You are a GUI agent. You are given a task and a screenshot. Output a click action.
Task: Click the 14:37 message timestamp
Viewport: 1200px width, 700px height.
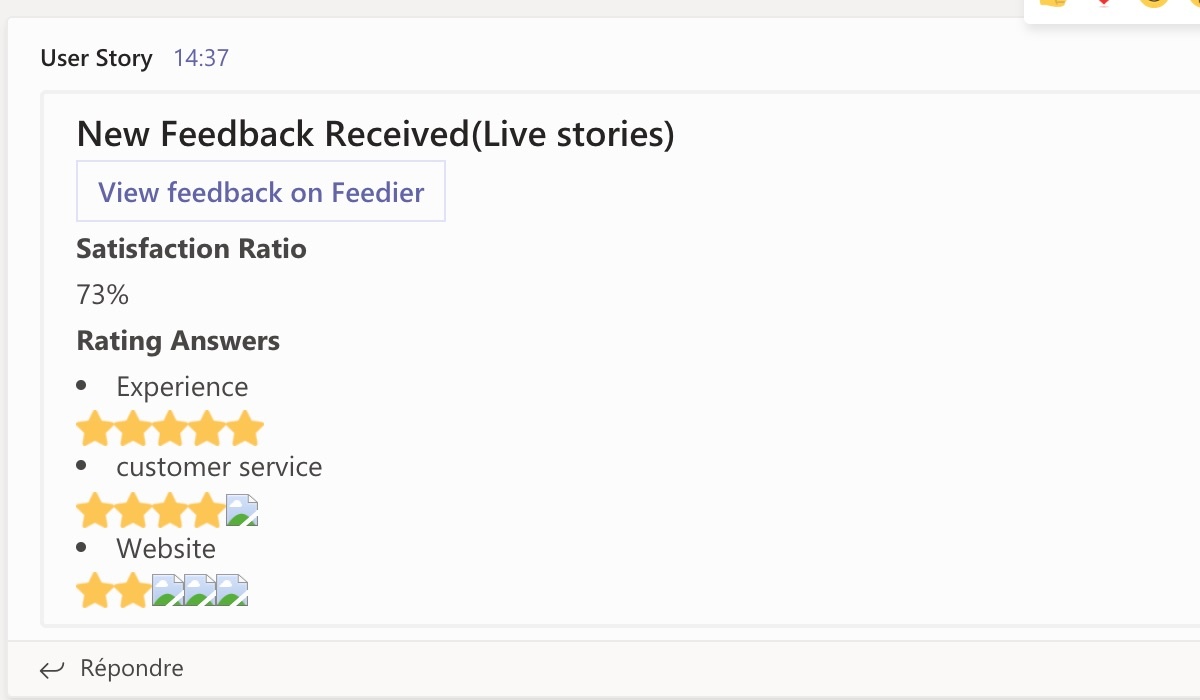tap(201, 58)
